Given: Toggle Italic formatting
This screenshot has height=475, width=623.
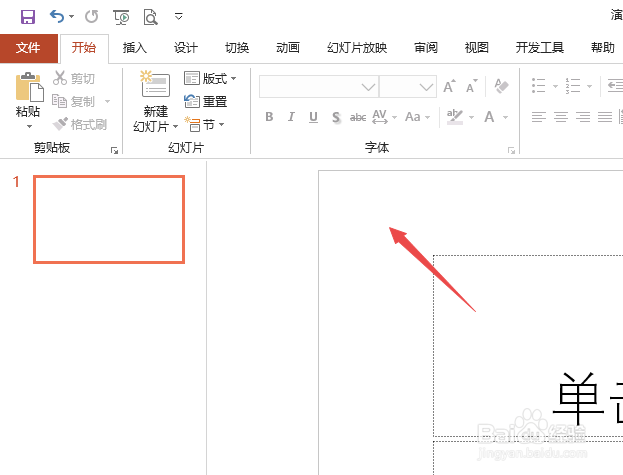Looking at the screenshot, I should coord(291,117).
